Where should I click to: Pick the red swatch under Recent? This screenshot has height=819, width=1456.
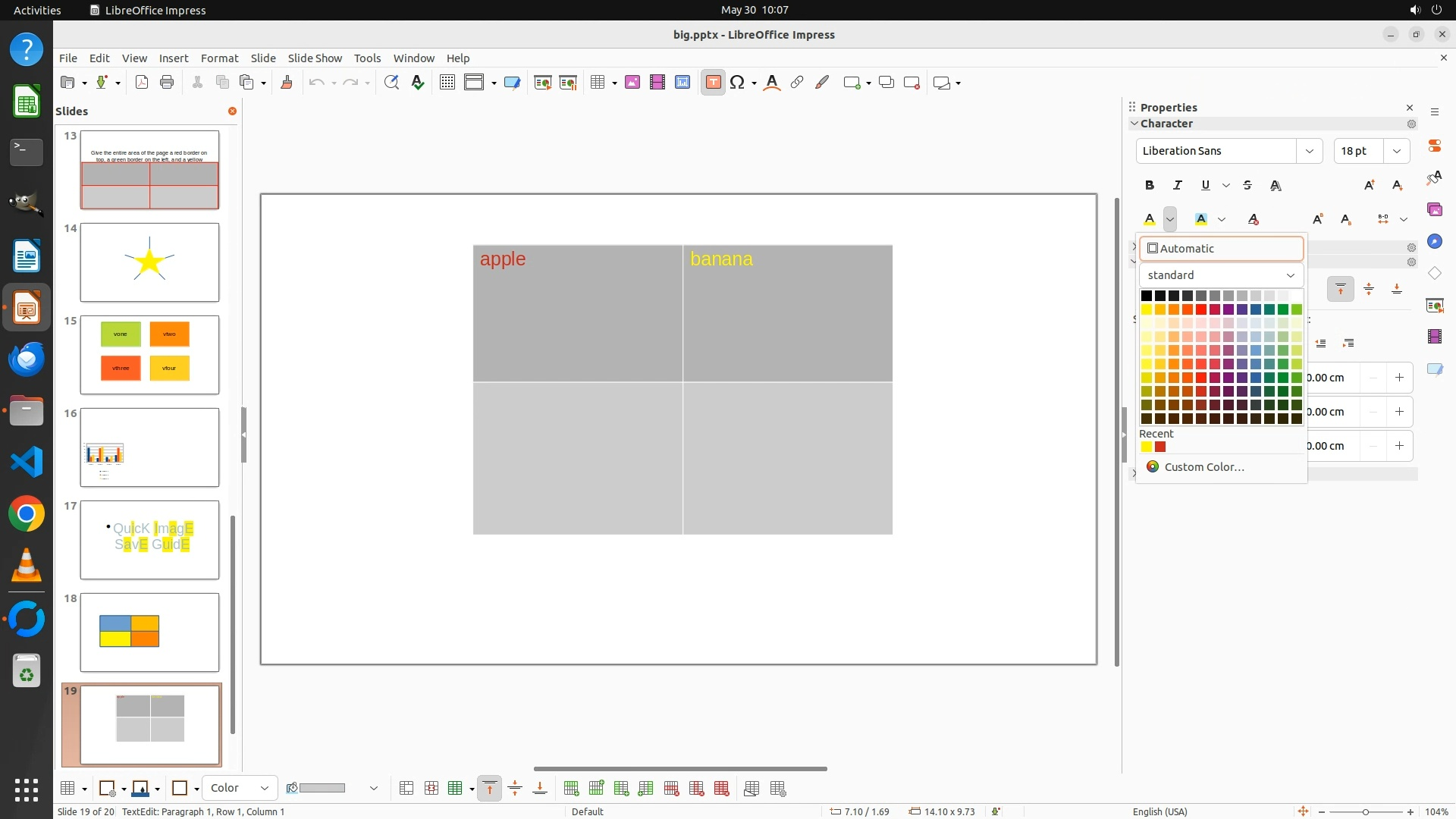(x=1160, y=447)
